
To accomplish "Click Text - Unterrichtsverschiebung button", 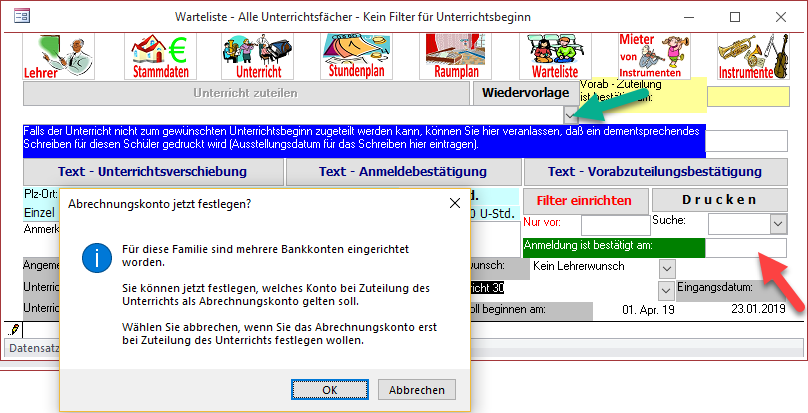I will click(x=152, y=171).
